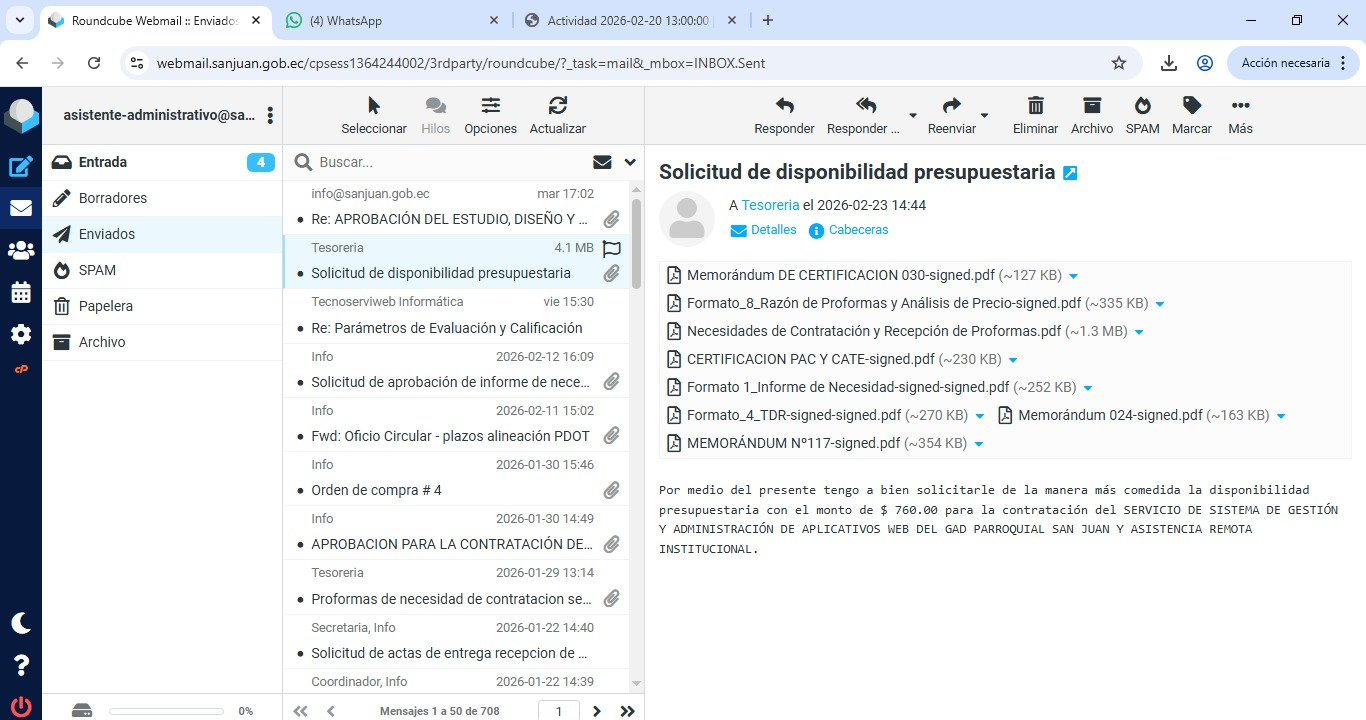Viewport: 1366px width, 720px height.
Task: Toggle dark mode with the moon icon
Action: [21, 623]
